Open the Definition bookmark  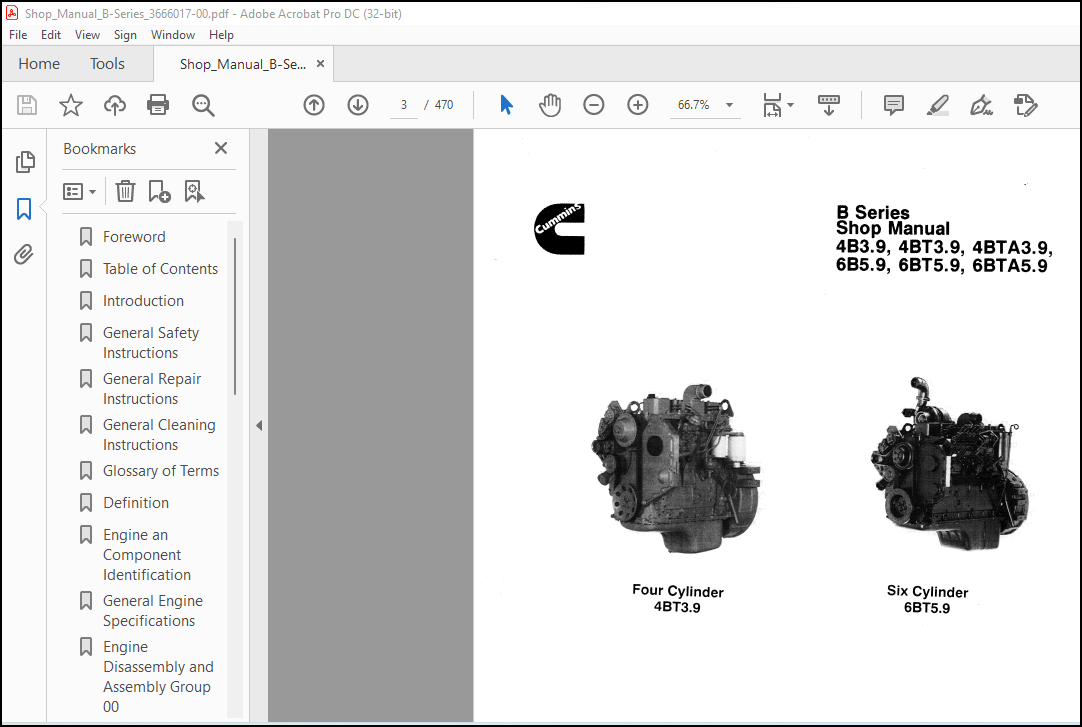pyautogui.click(x=135, y=503)
